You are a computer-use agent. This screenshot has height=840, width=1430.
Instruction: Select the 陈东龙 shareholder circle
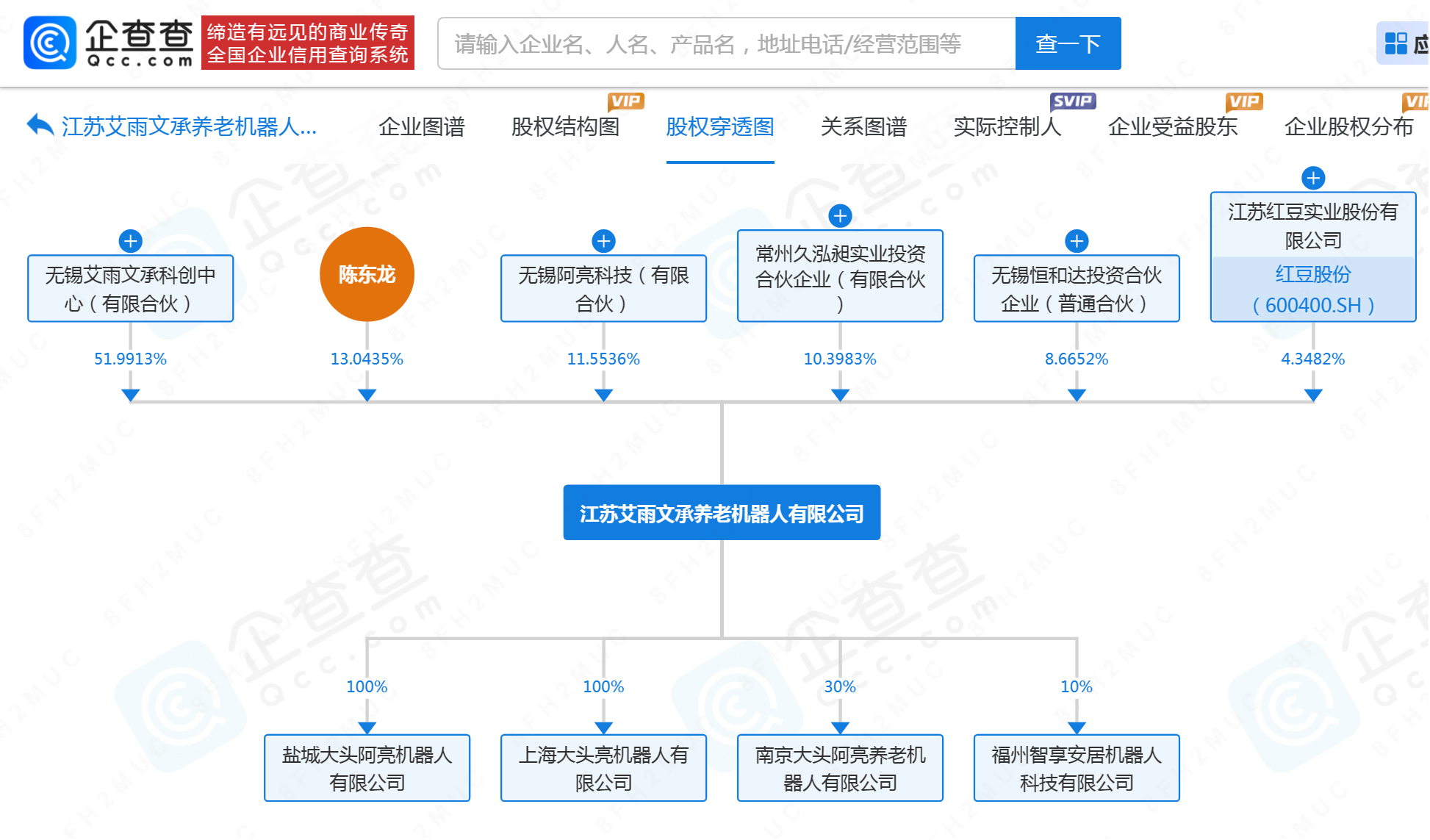tap(367, 274)
